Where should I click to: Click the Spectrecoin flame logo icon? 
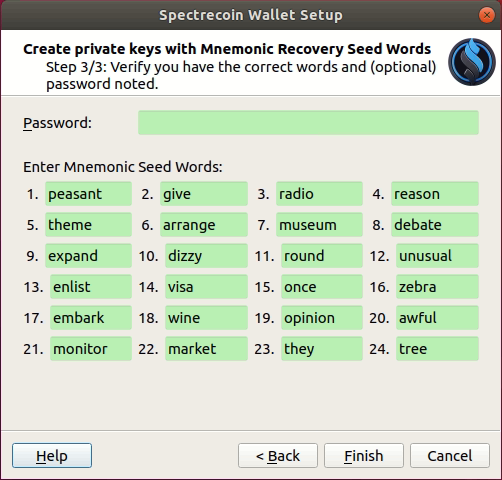472,62
